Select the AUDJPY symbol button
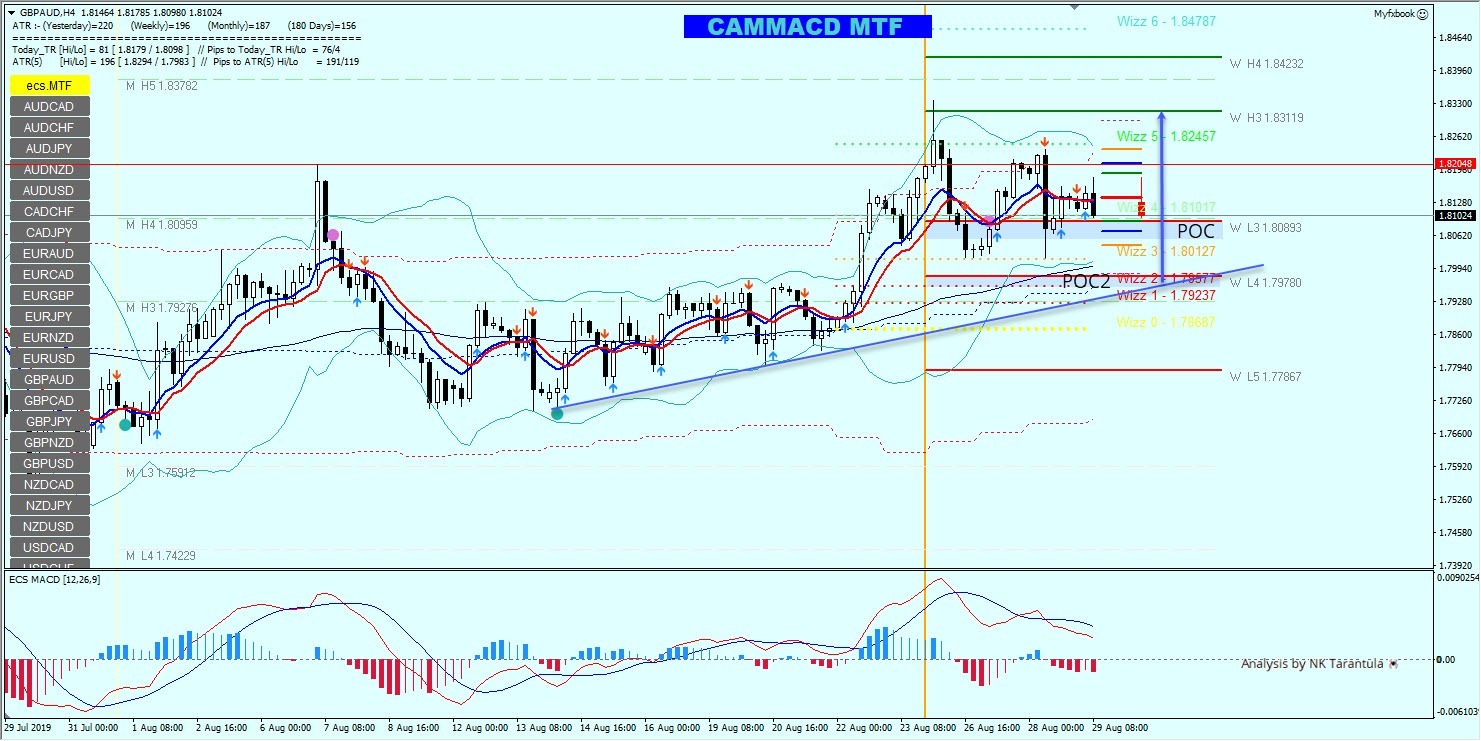The image size is (1481, 741). [50, 149]
